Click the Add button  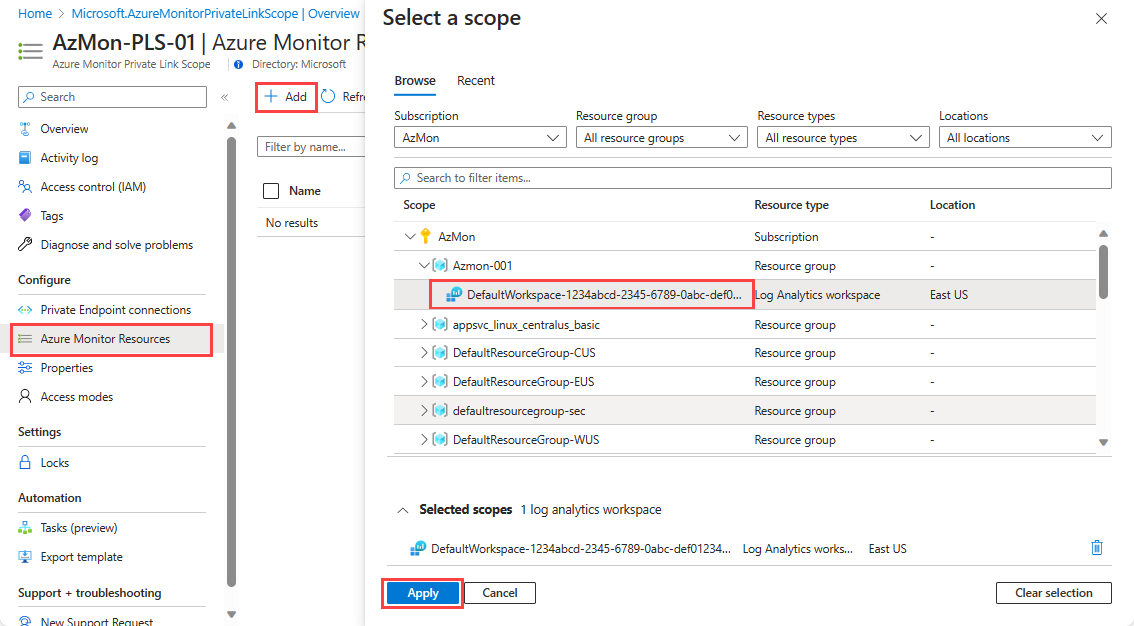(x=286, y=96)
